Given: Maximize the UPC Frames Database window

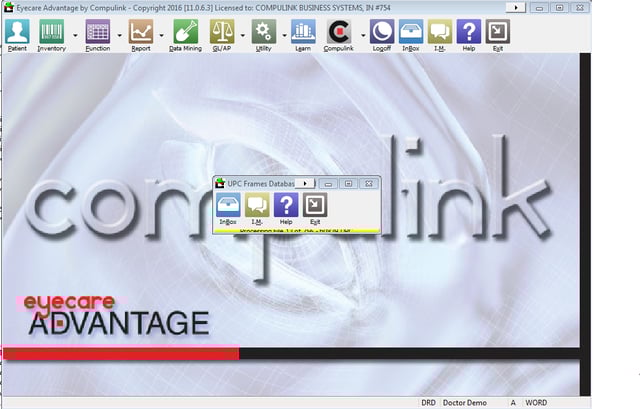Looking at the screenshot, I should coord(349,184).
